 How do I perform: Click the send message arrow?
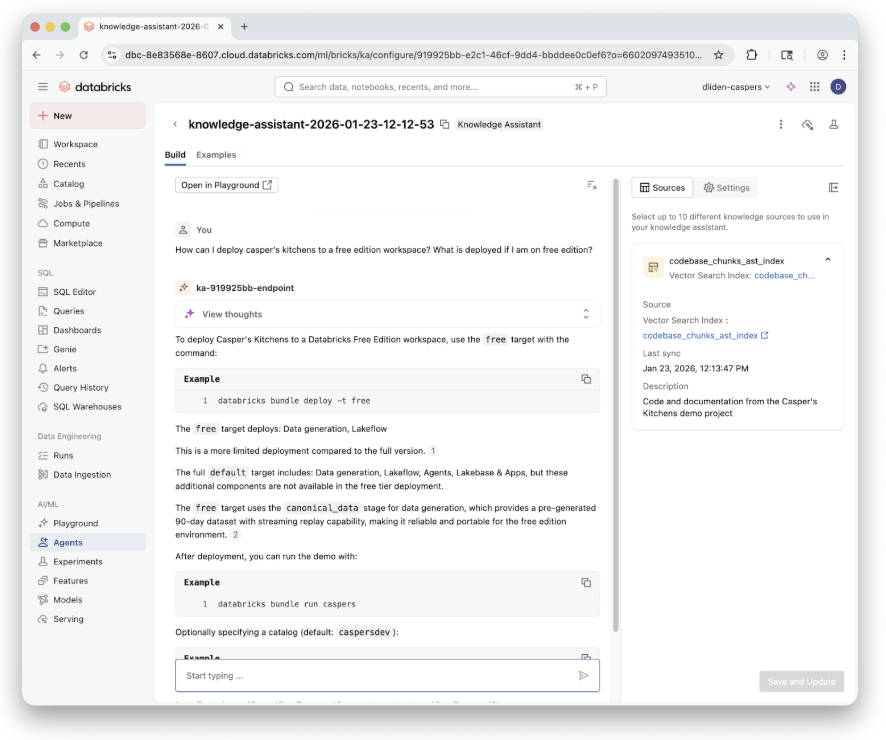[x=584, y=676]
